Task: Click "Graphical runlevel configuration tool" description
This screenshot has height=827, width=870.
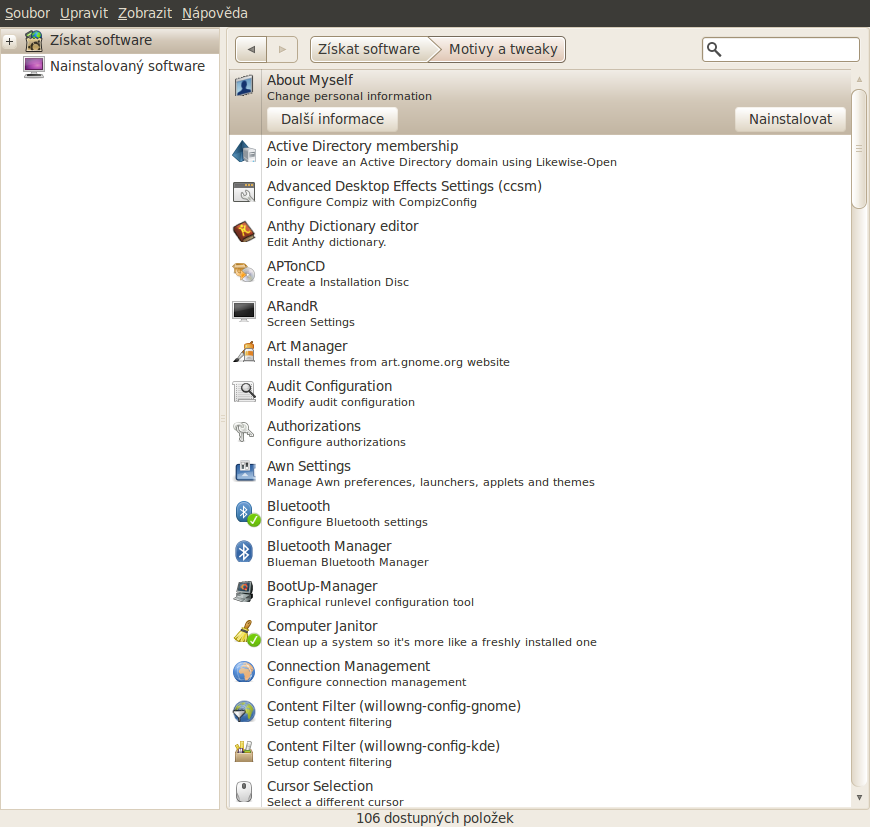Action: pos(370,602)
